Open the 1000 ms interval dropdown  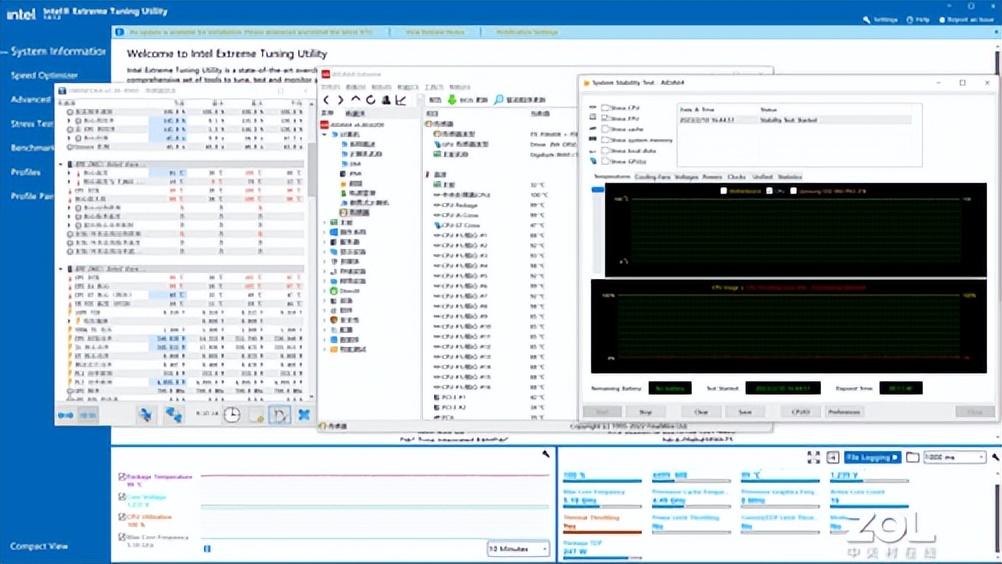(955, 457)
